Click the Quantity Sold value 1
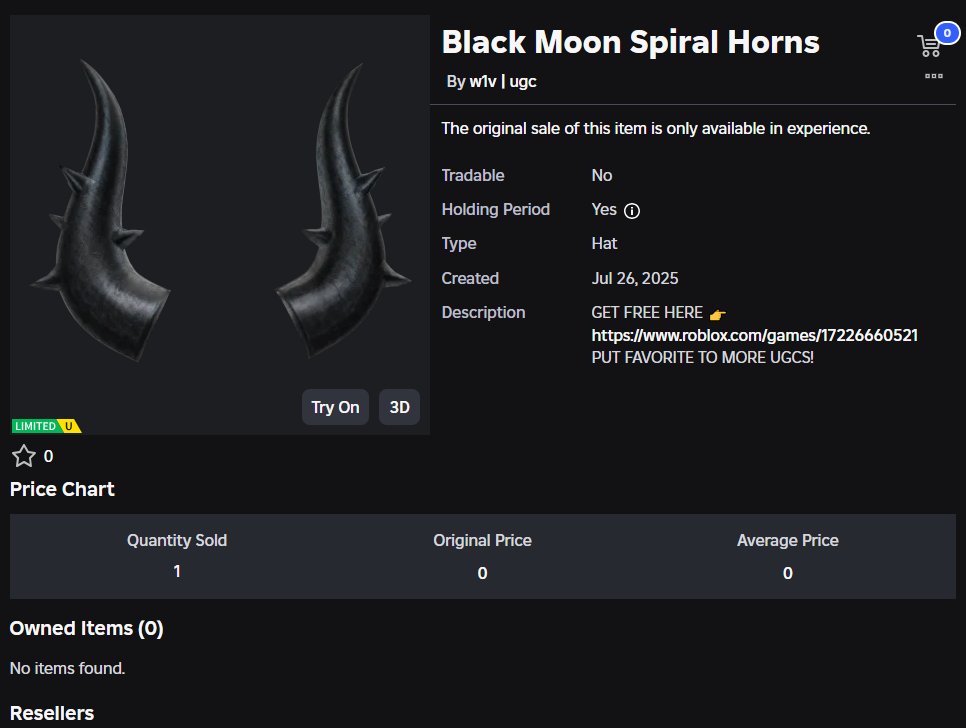Viewport: 966px width, 728px height. (x=177, y=572)
